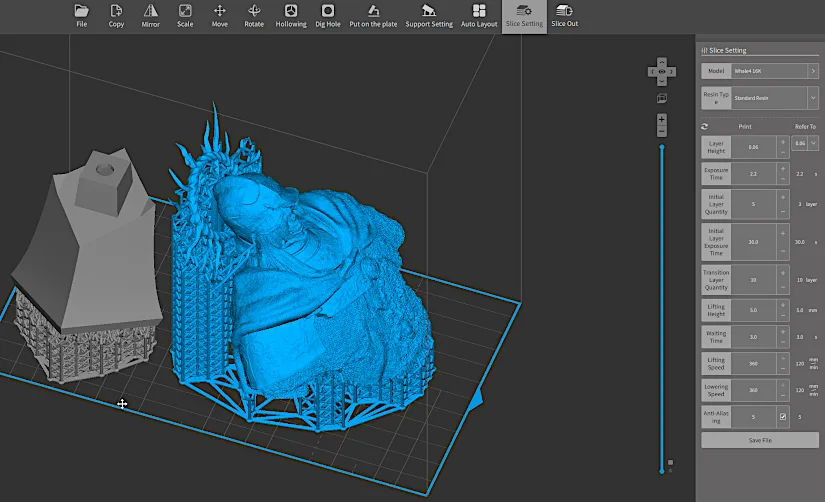Select the gray model on the plate
The width and height of the screenshot is (825, 502).
[x=89, y=263]
